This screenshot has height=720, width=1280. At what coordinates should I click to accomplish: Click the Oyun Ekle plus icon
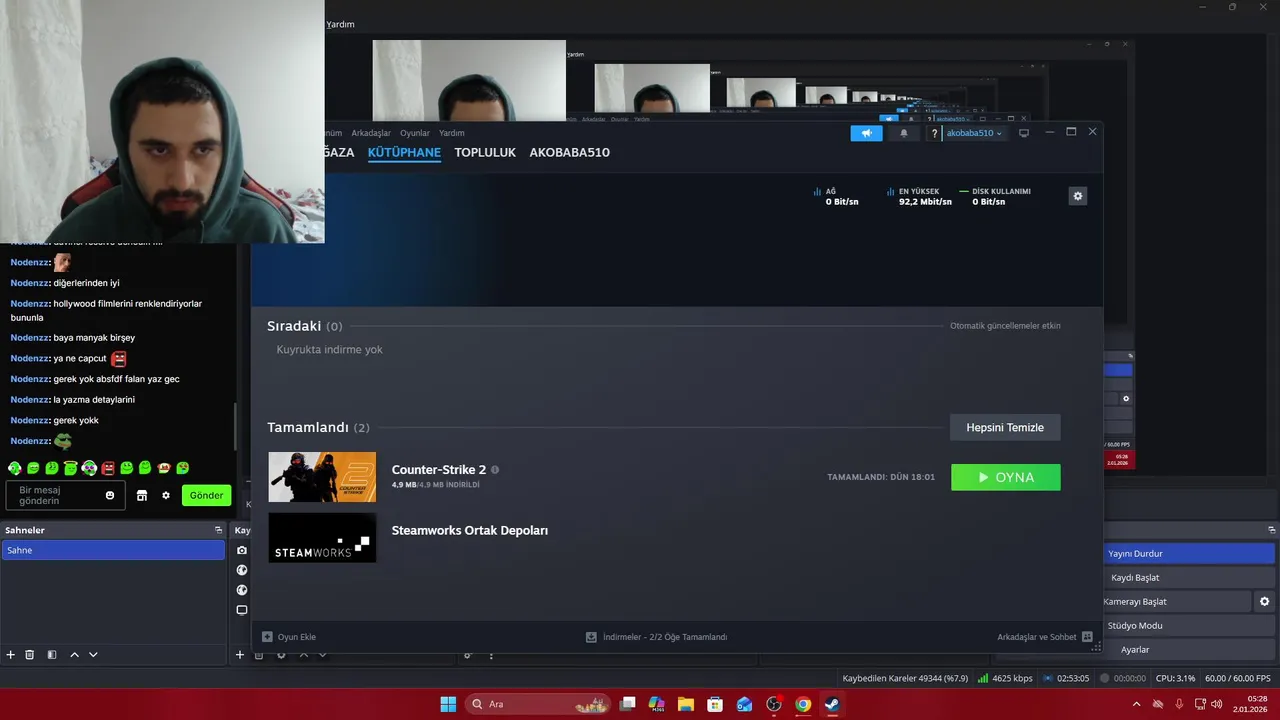point(267,637)
